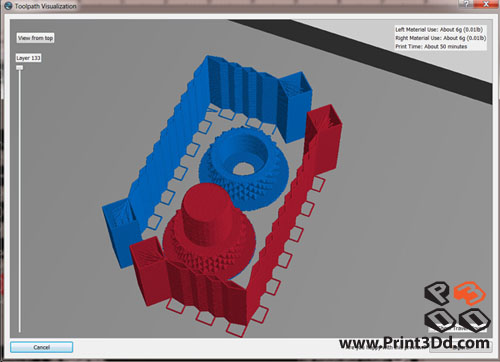Select the Layer 133 label
The width and height of the screenshot is (500, 362).
29,58
